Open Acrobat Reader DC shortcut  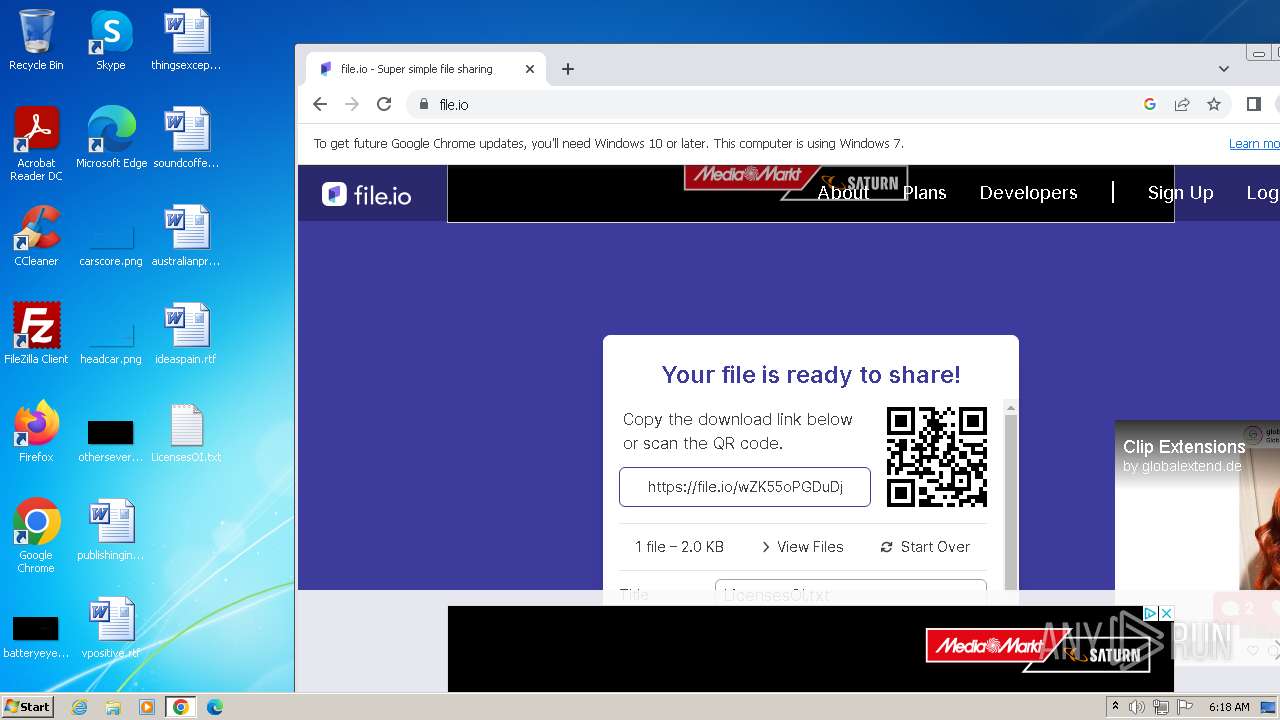tap(36, 144)
